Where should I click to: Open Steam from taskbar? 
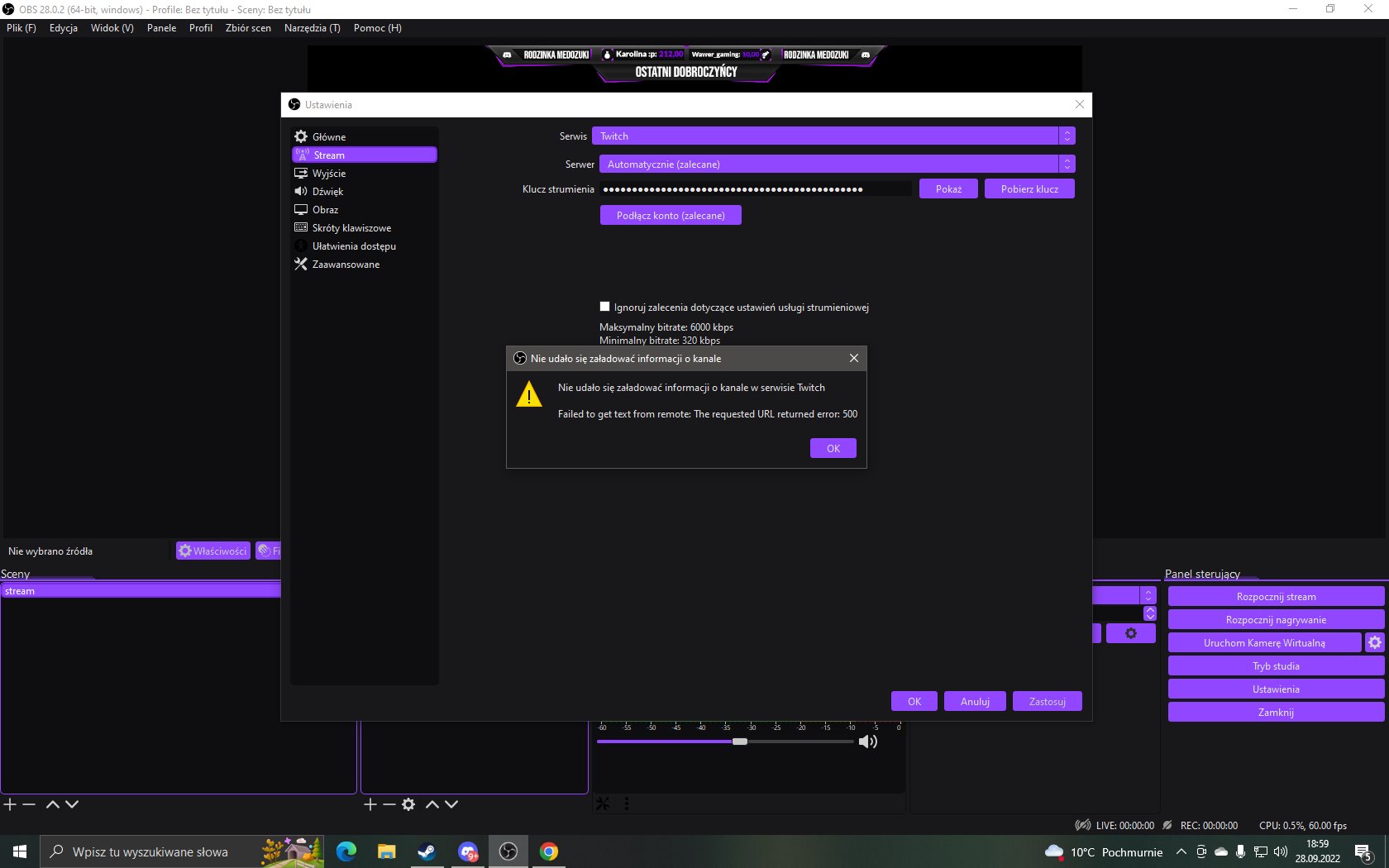pyautogui.click(x=427, y=851)
